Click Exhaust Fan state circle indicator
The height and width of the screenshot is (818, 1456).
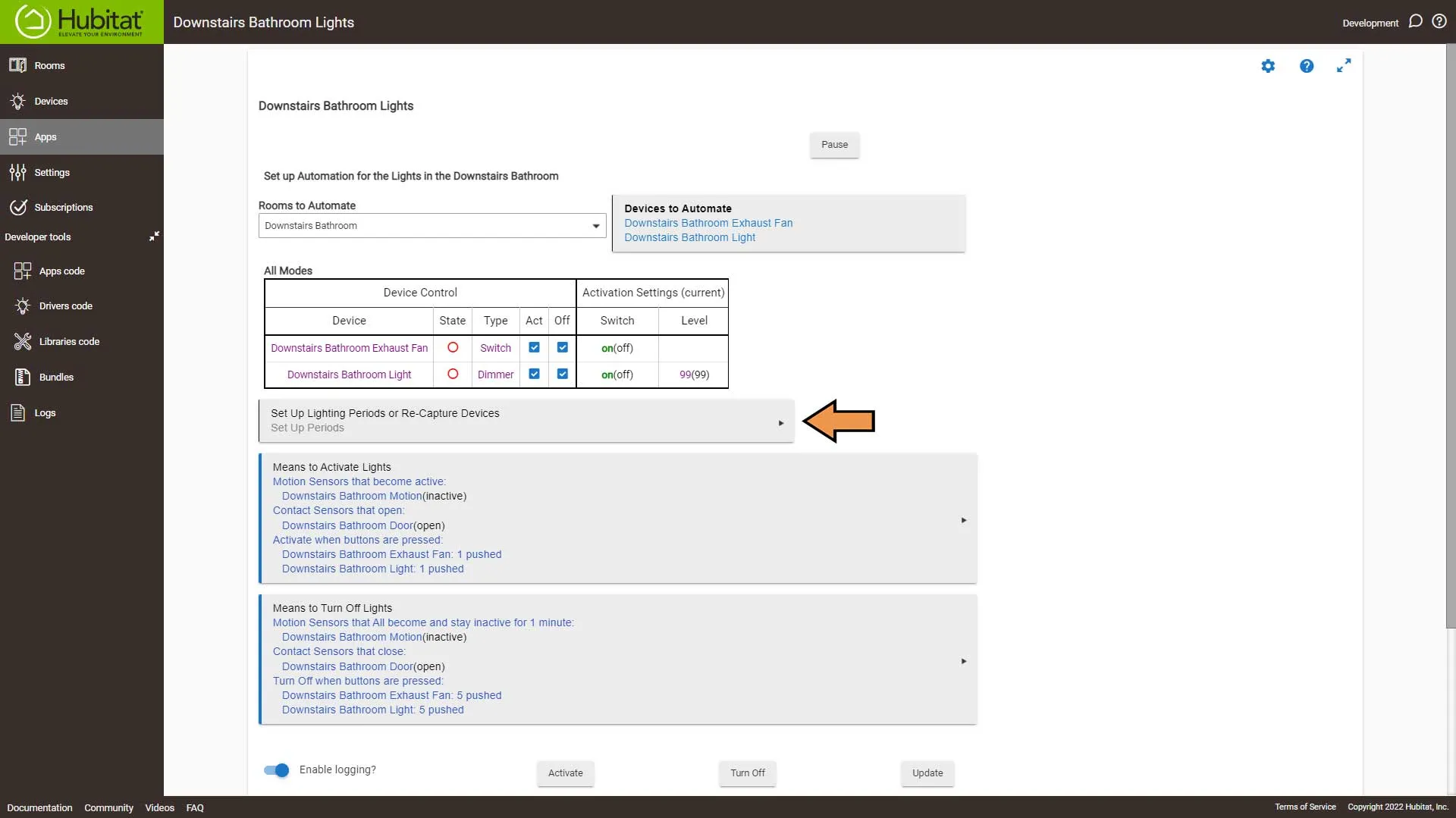point(453,347)
